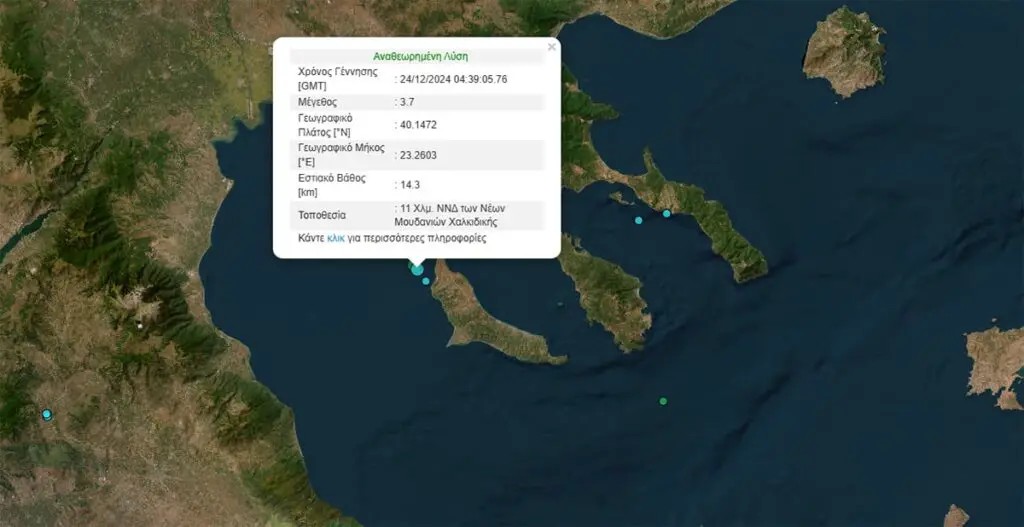Click the right marker of the eastern pair

(x=667, y=213)
